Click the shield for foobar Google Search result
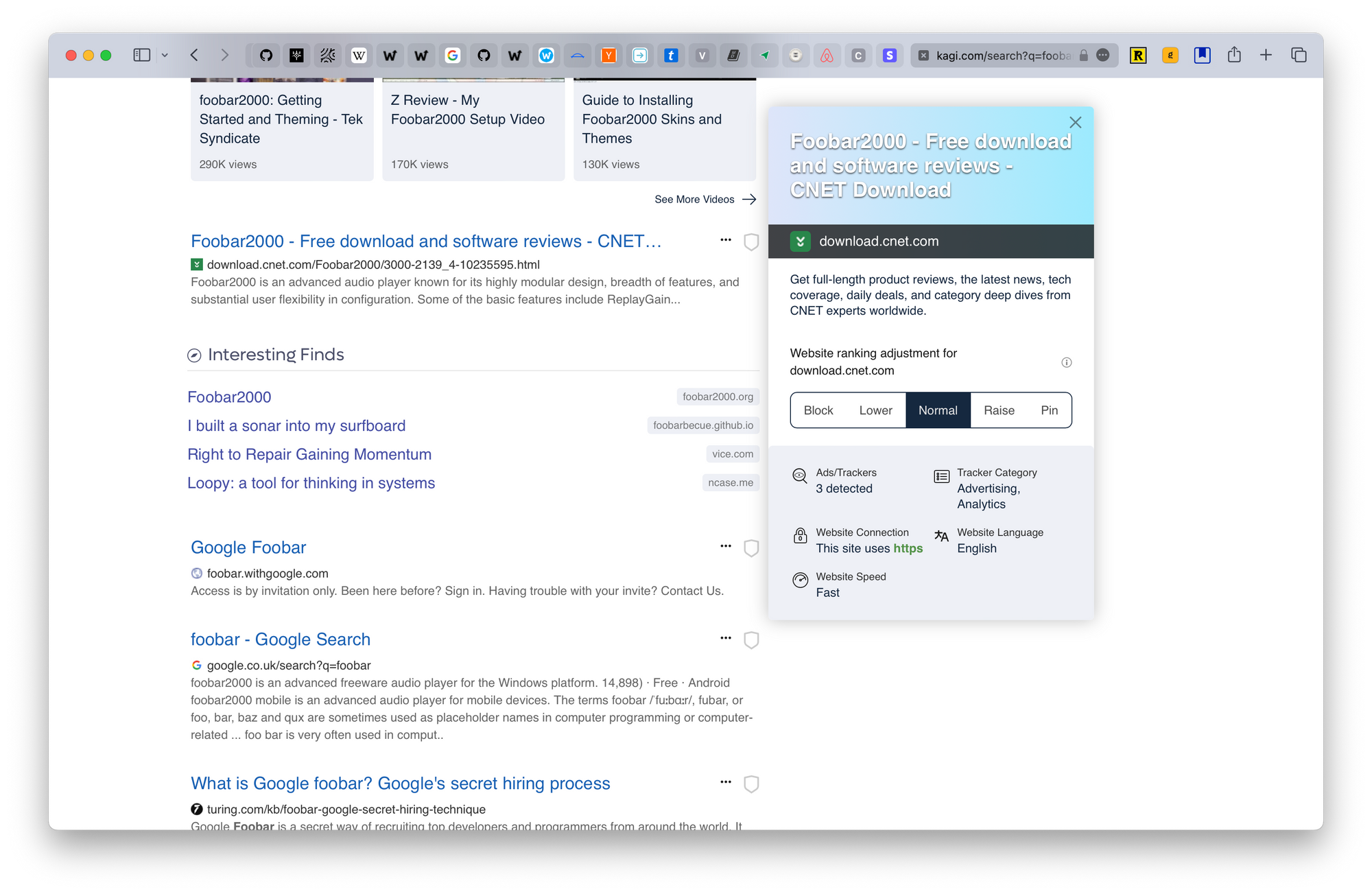The width and height of the screenshot is (1372, 894). [x=751, y=639]
